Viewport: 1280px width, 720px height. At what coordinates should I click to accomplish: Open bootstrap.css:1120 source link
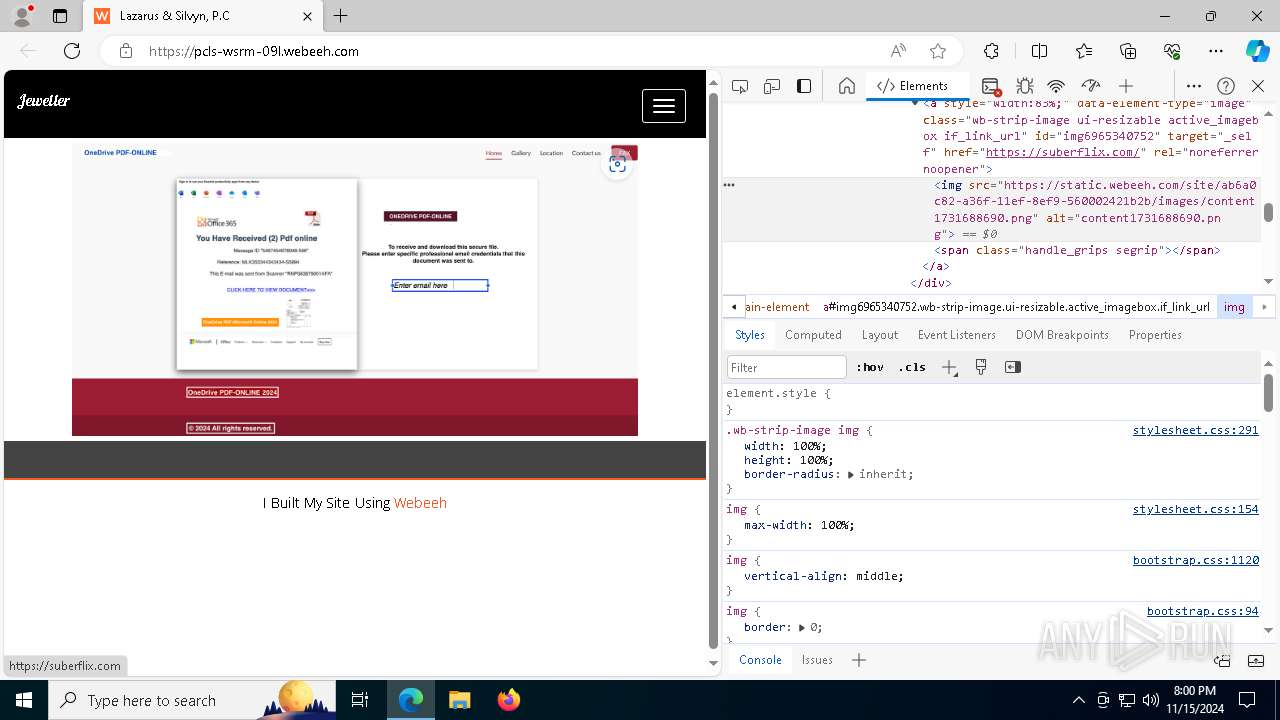1195,560
